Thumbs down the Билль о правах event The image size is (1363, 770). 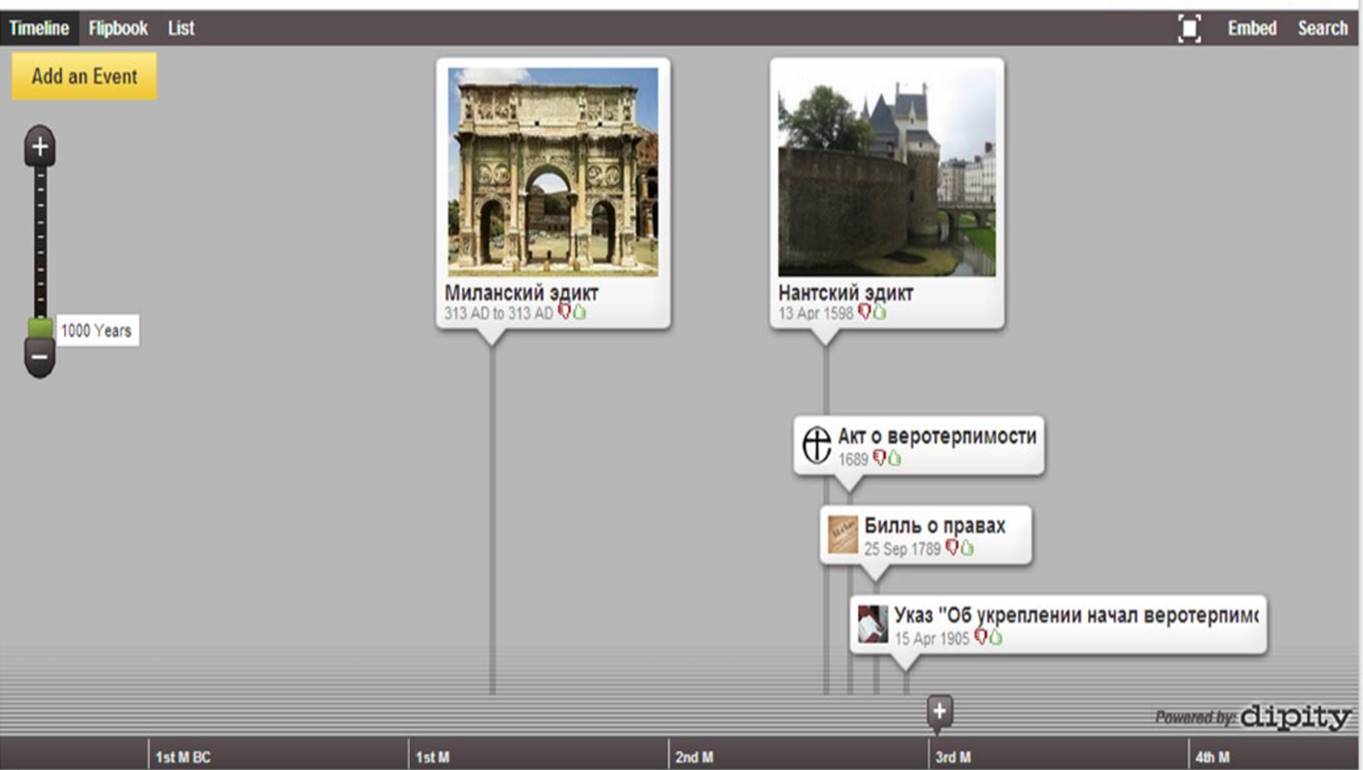(952, 548)
